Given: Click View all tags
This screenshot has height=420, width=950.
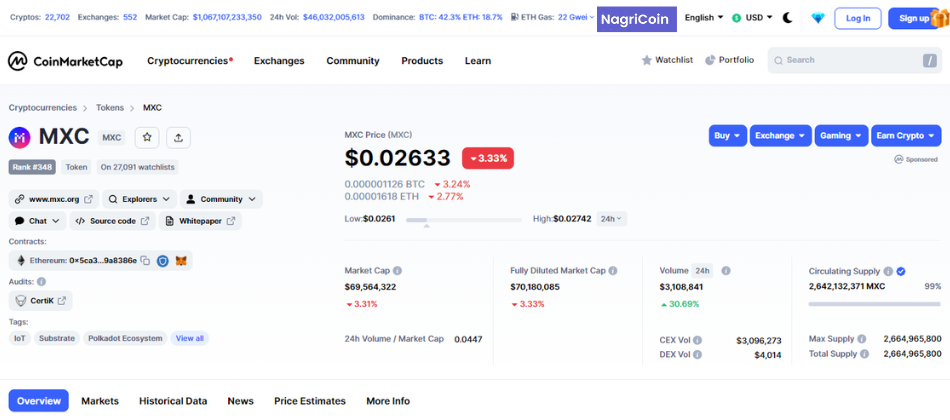Looking at the screenshot, I should click(x=190, y=338).
